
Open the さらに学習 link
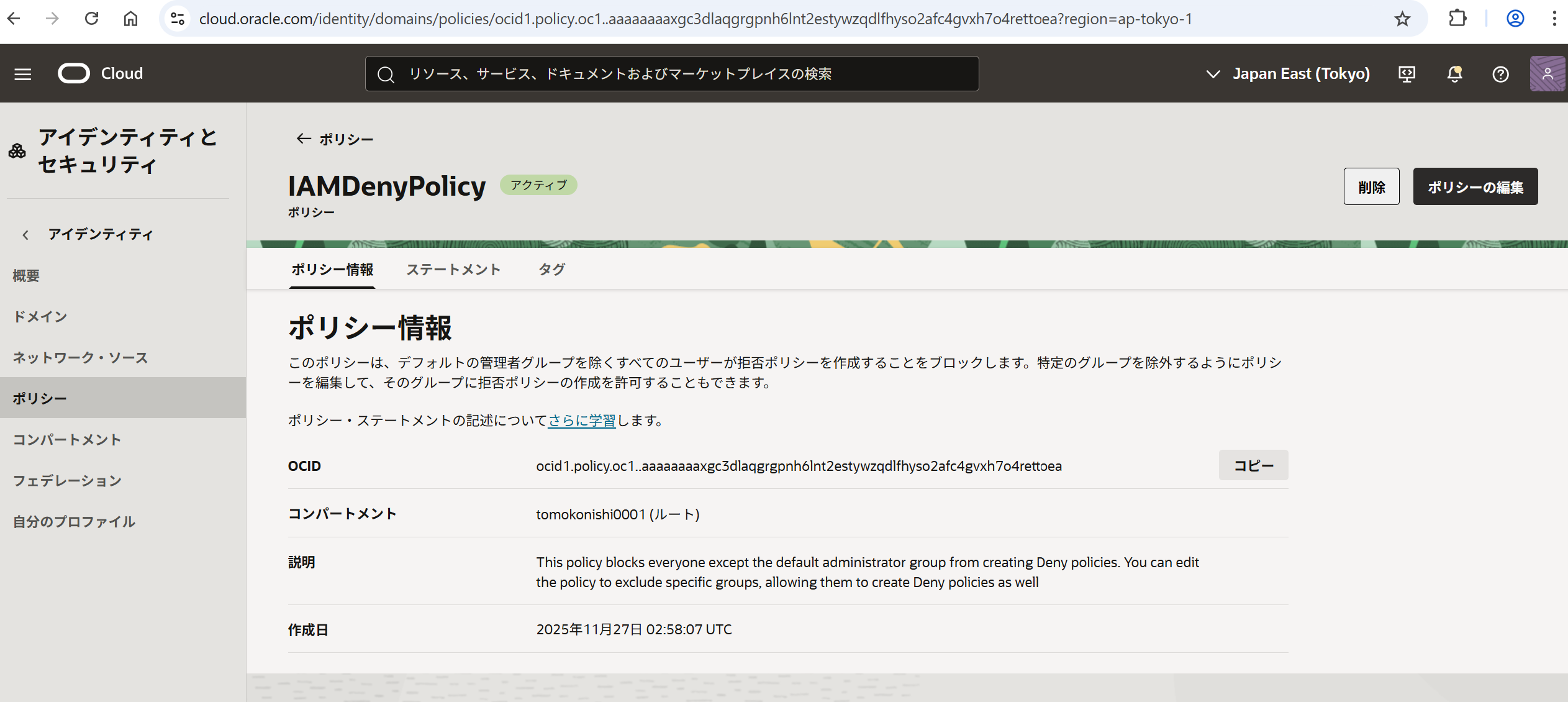[581, 421]
